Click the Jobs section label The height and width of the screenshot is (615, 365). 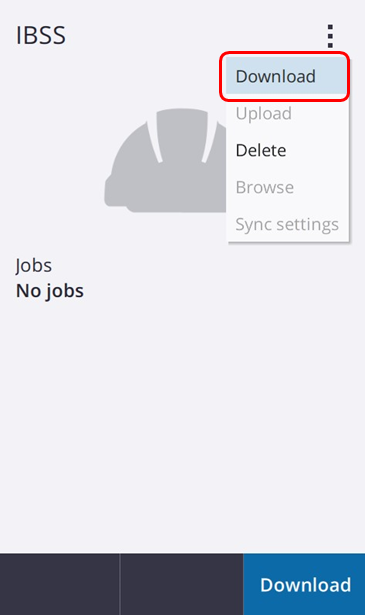(x=34, y=266)
